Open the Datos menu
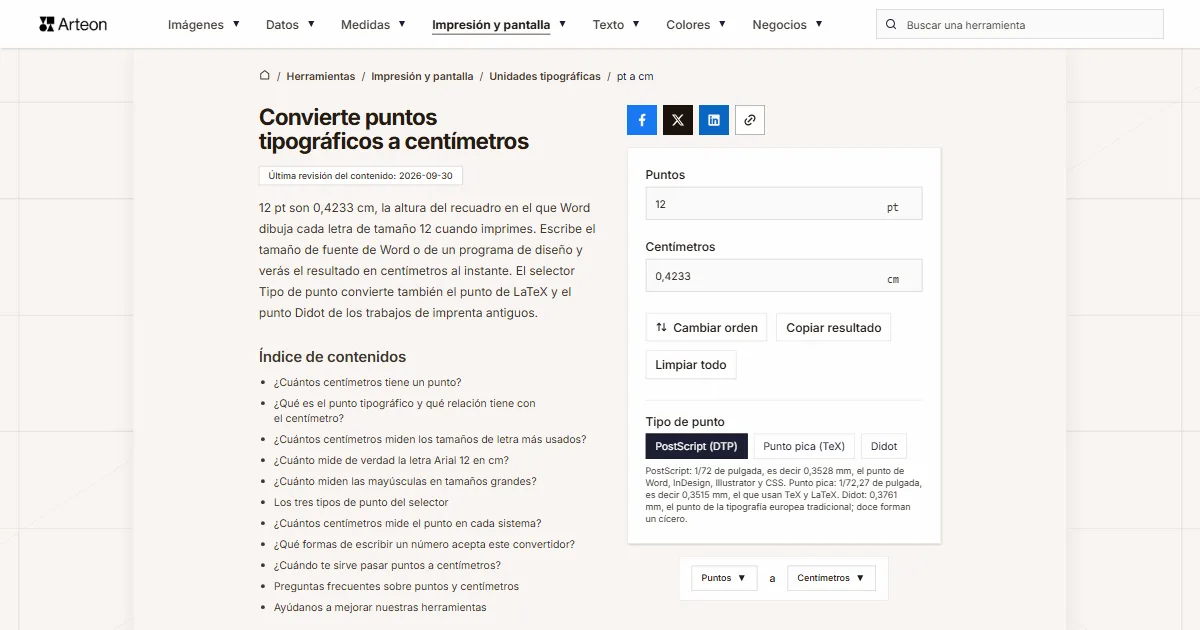Image resolution: width=1200 pixels, height=630 pixels. (290, 24)
